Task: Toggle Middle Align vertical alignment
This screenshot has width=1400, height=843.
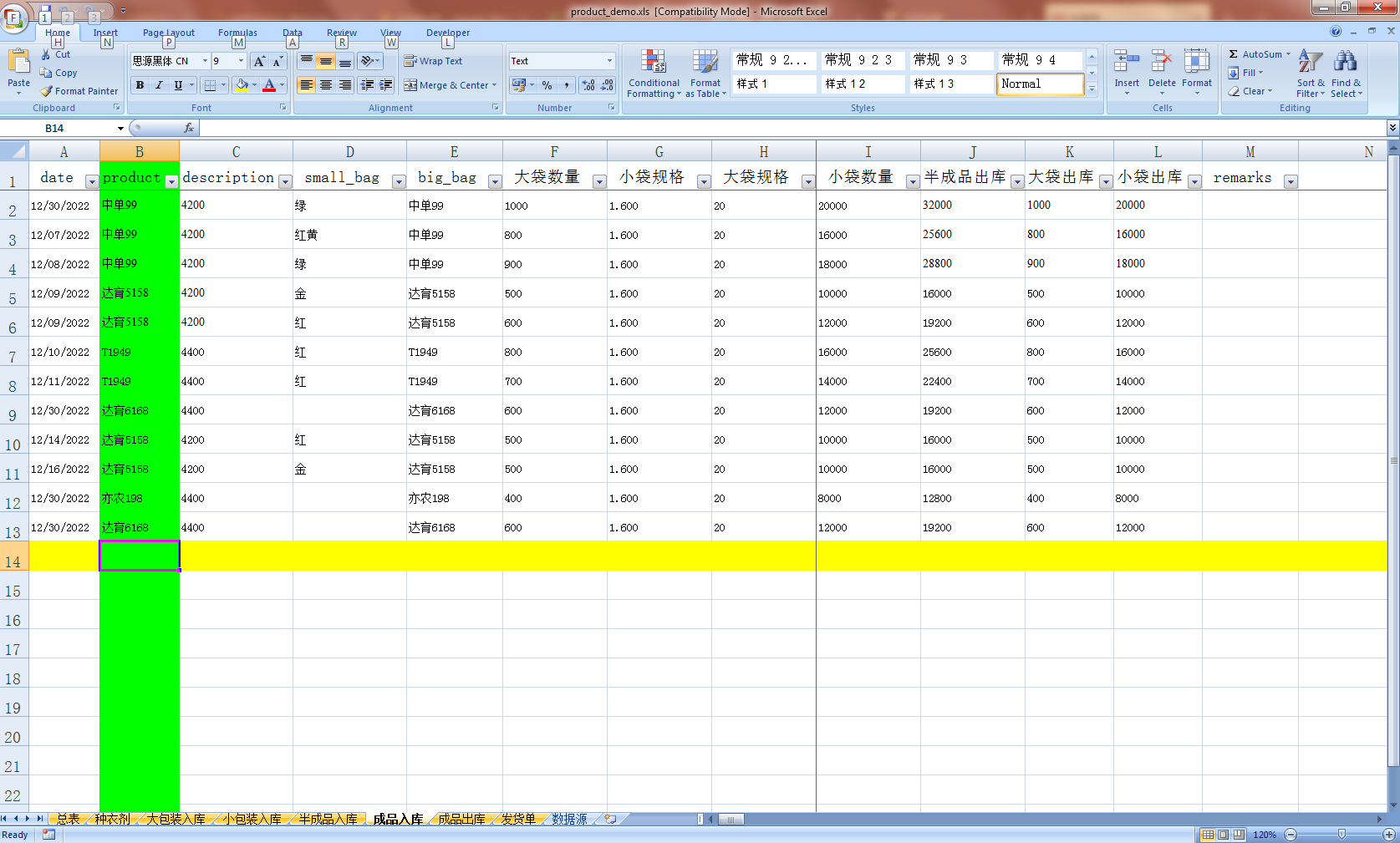Action: (326, 61)
